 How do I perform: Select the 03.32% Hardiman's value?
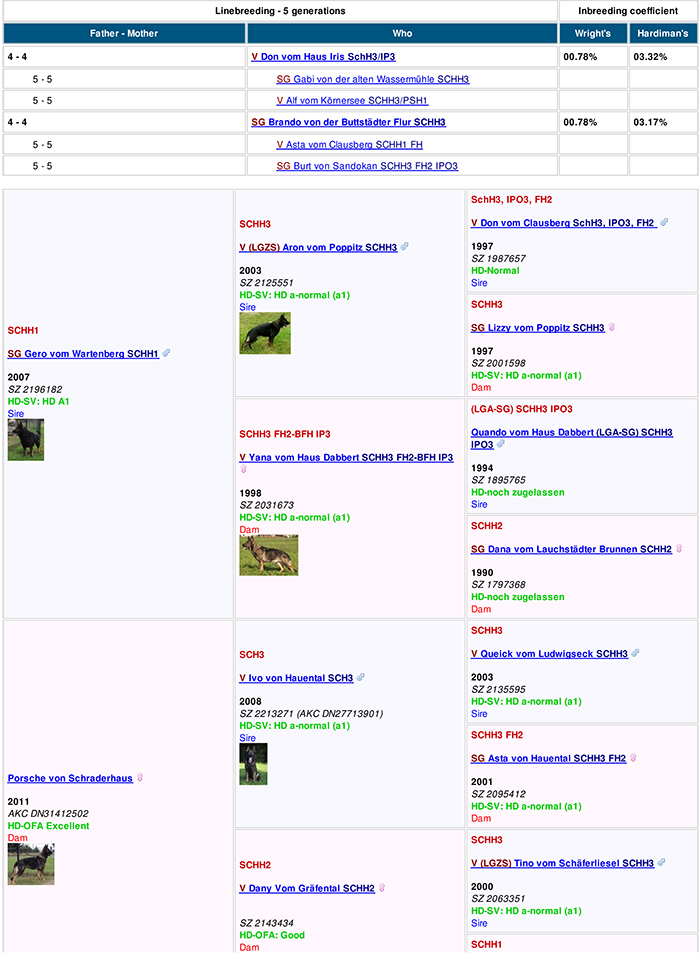pyautogui.click(x=650, y=57)
